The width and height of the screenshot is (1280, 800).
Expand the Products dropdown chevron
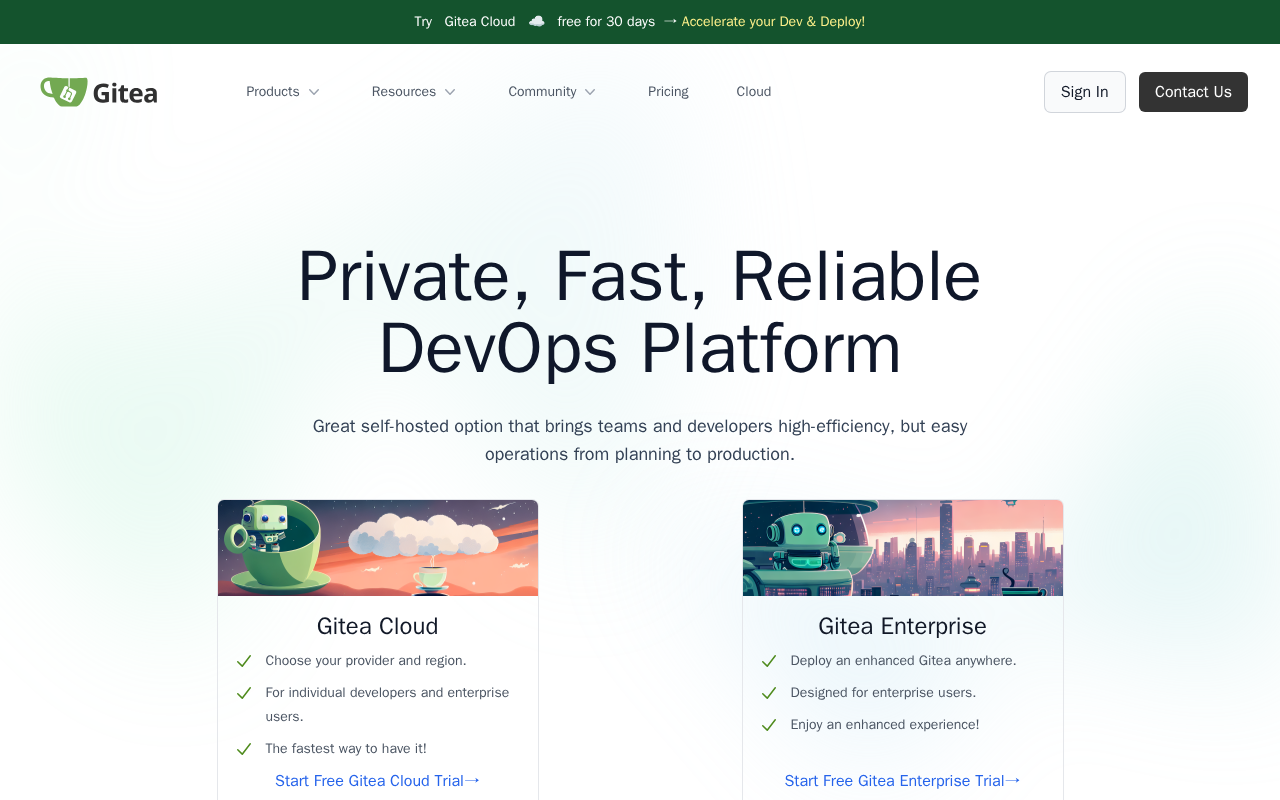click(314, 92)
